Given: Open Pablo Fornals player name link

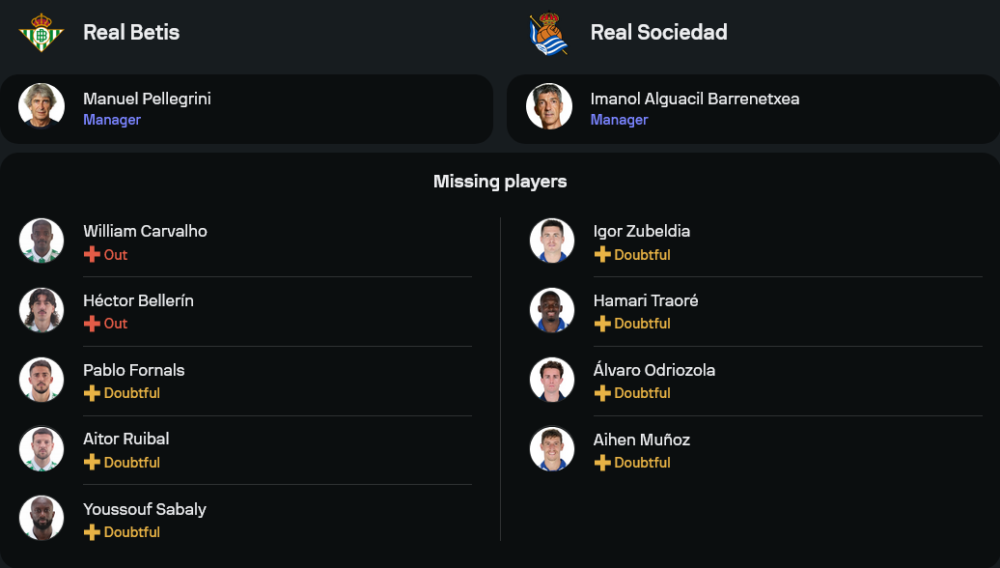Looking at the screenshot, I should click(134, 370).
